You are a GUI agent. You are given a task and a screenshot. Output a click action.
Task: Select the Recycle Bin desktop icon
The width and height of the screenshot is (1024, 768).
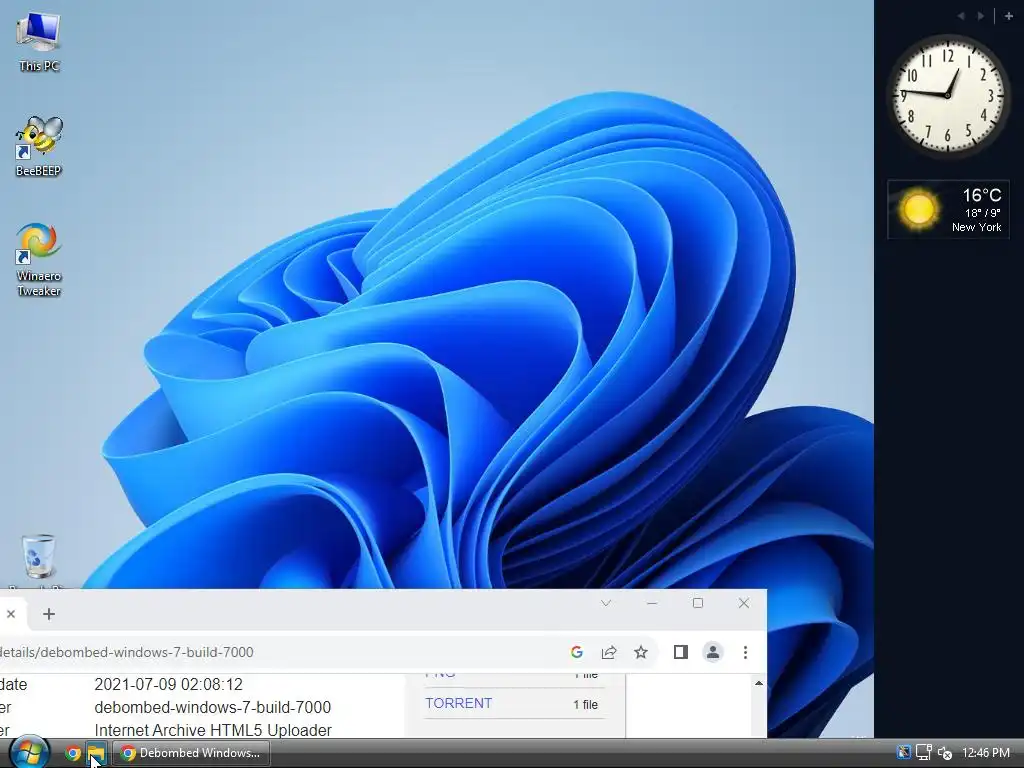tap(39, 560)
